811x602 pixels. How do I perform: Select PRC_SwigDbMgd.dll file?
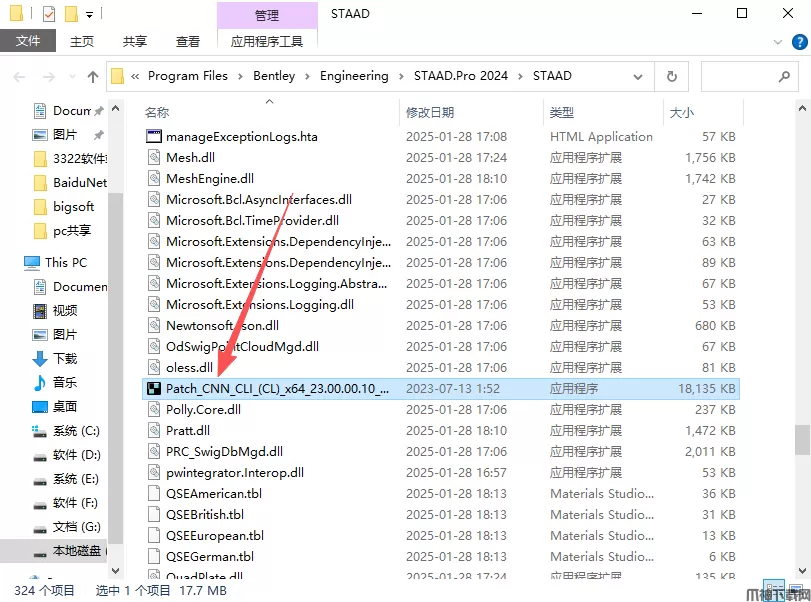224,452
